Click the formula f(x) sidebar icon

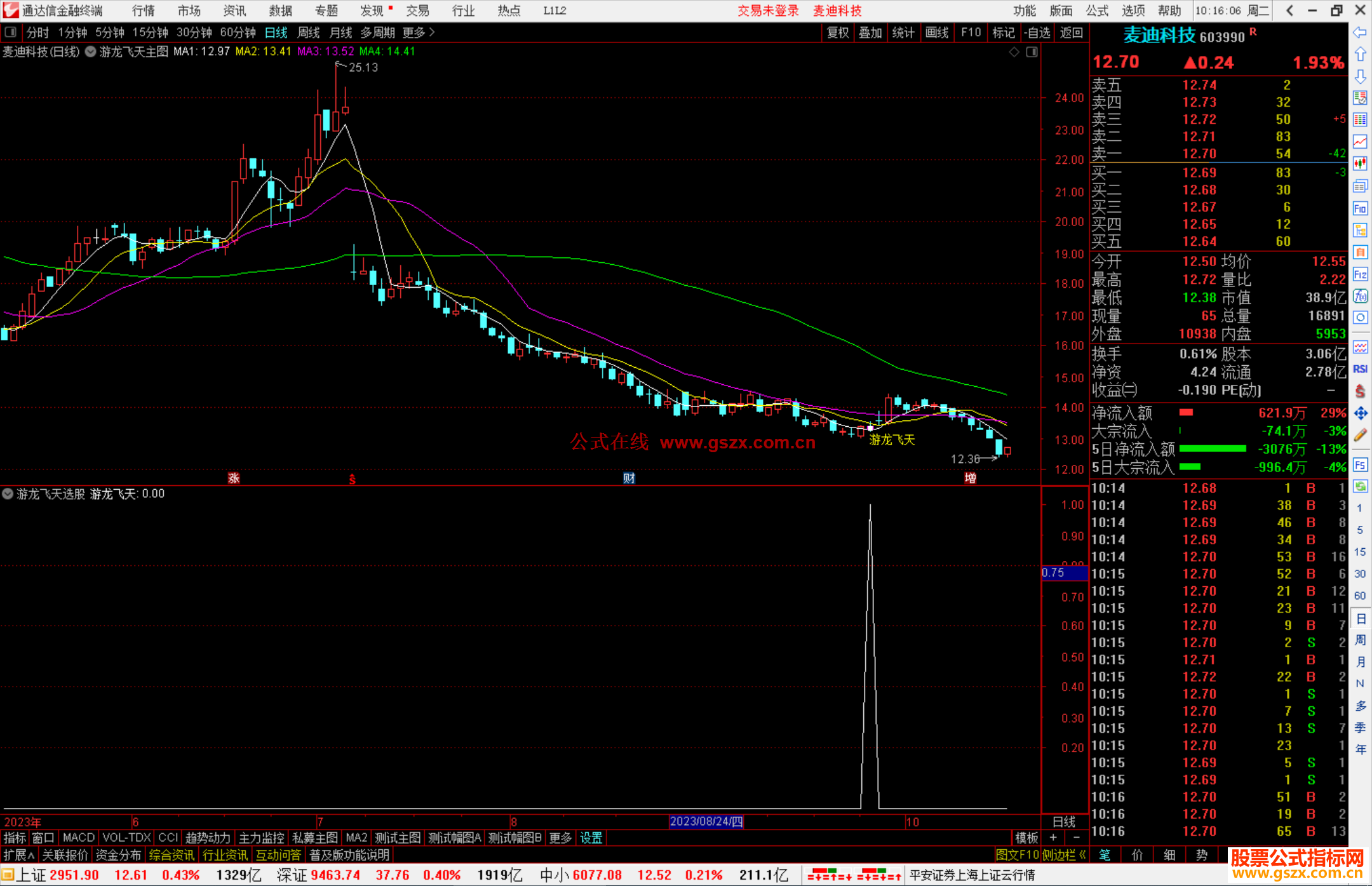1360,296
